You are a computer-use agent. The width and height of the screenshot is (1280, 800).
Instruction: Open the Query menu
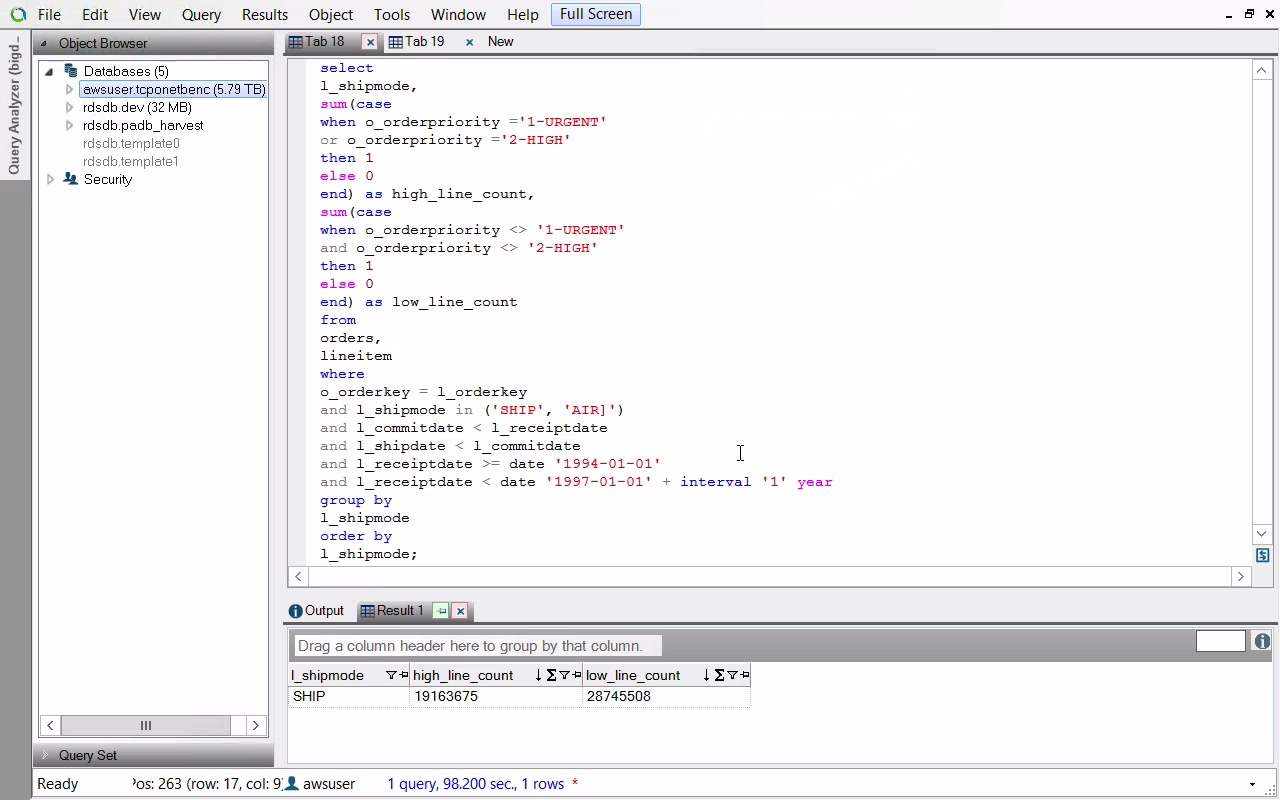(x=201, y=15)
